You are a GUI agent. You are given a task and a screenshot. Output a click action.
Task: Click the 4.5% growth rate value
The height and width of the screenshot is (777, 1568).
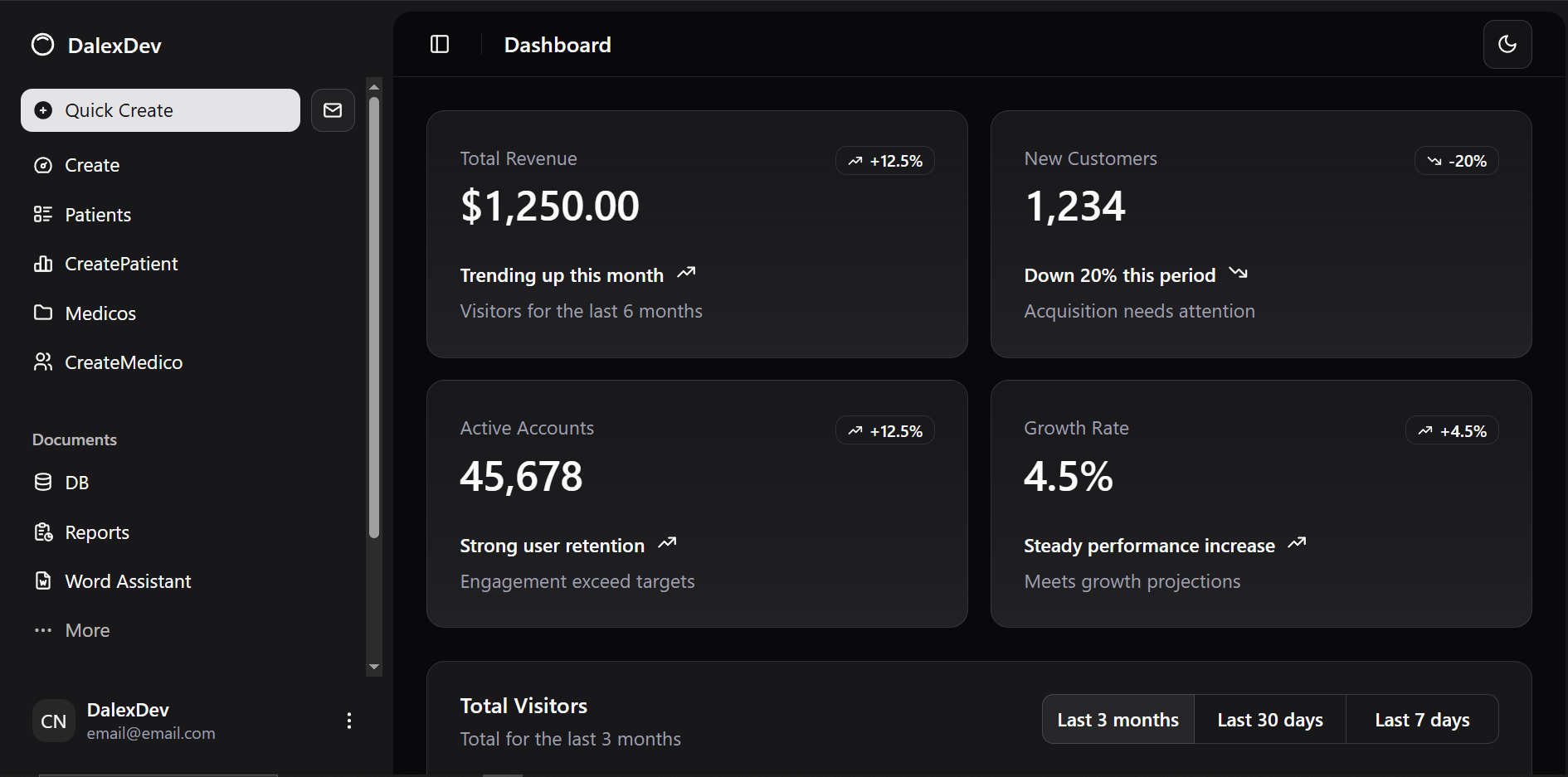coord(1069,476)
